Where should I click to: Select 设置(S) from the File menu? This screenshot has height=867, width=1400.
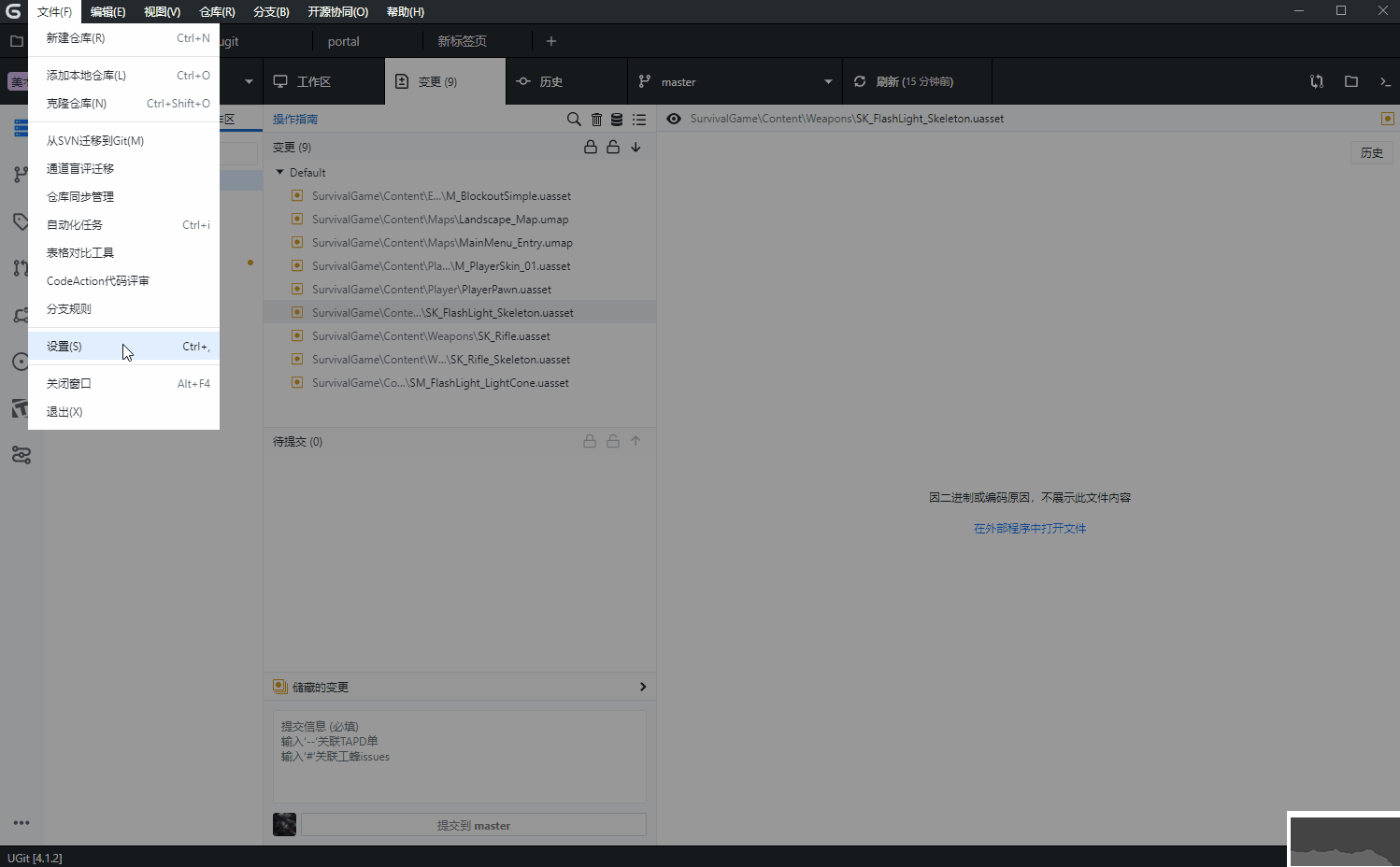coord(64,347)
